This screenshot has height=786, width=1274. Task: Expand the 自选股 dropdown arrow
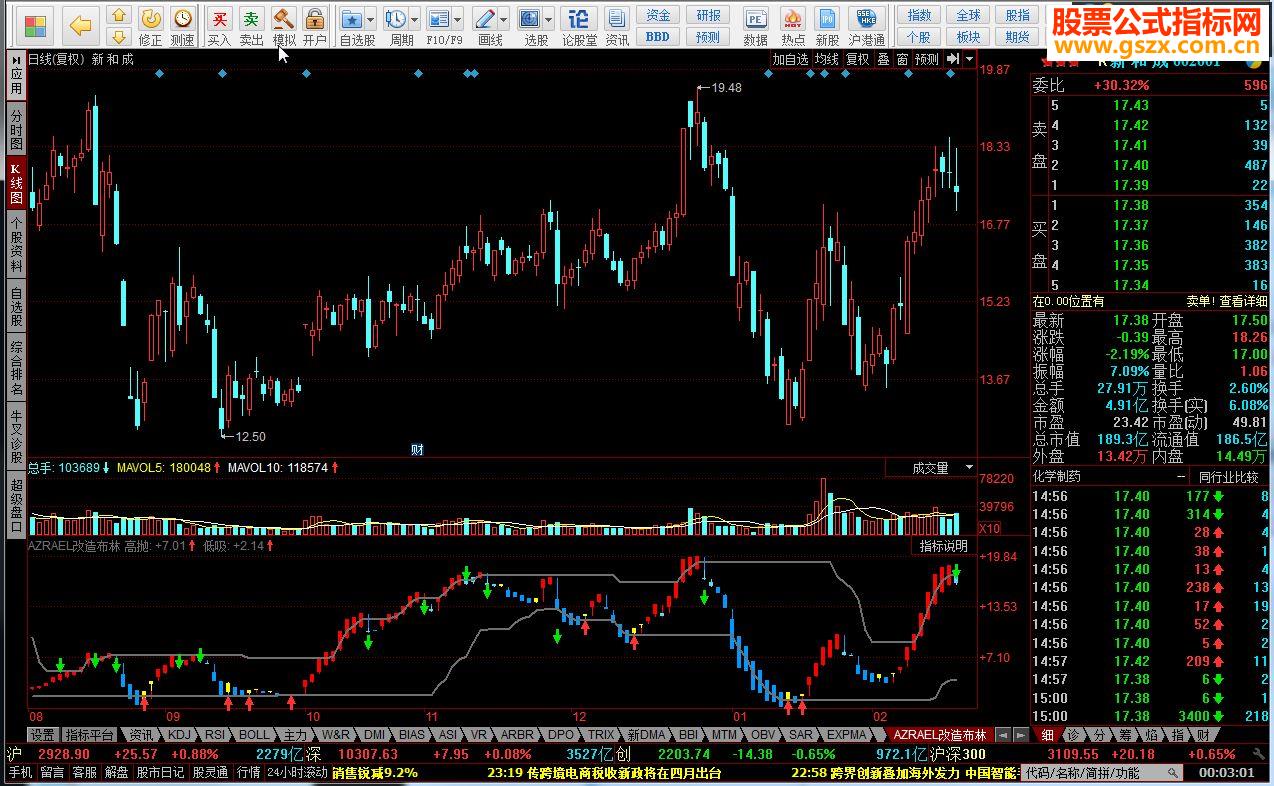click(370, 19)
